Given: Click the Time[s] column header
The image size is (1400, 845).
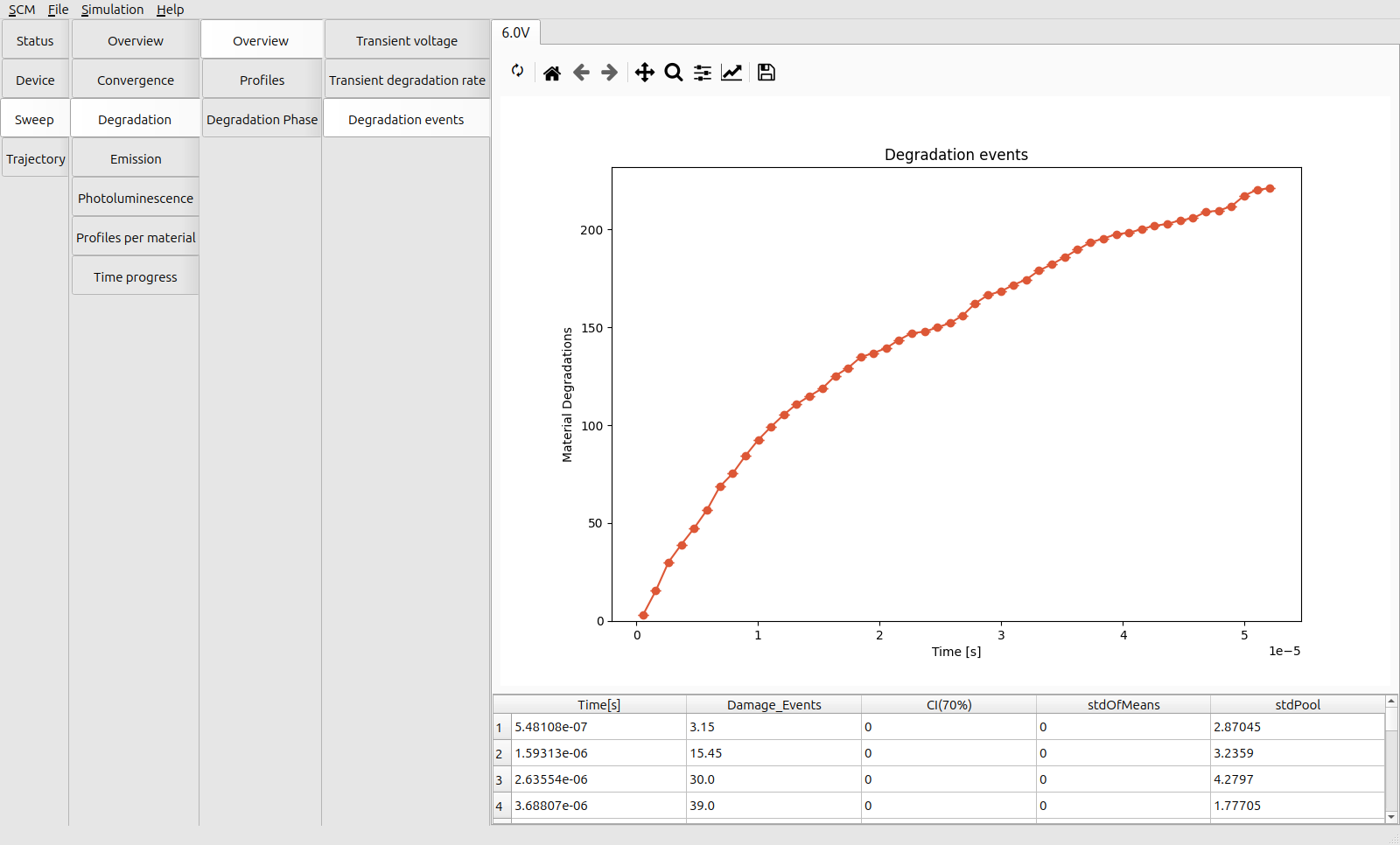Looking at the screenshot, I should point(598,705).
